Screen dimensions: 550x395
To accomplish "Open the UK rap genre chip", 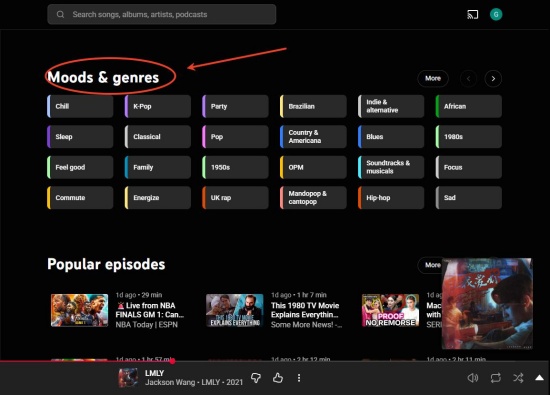I will click(235, 198).
